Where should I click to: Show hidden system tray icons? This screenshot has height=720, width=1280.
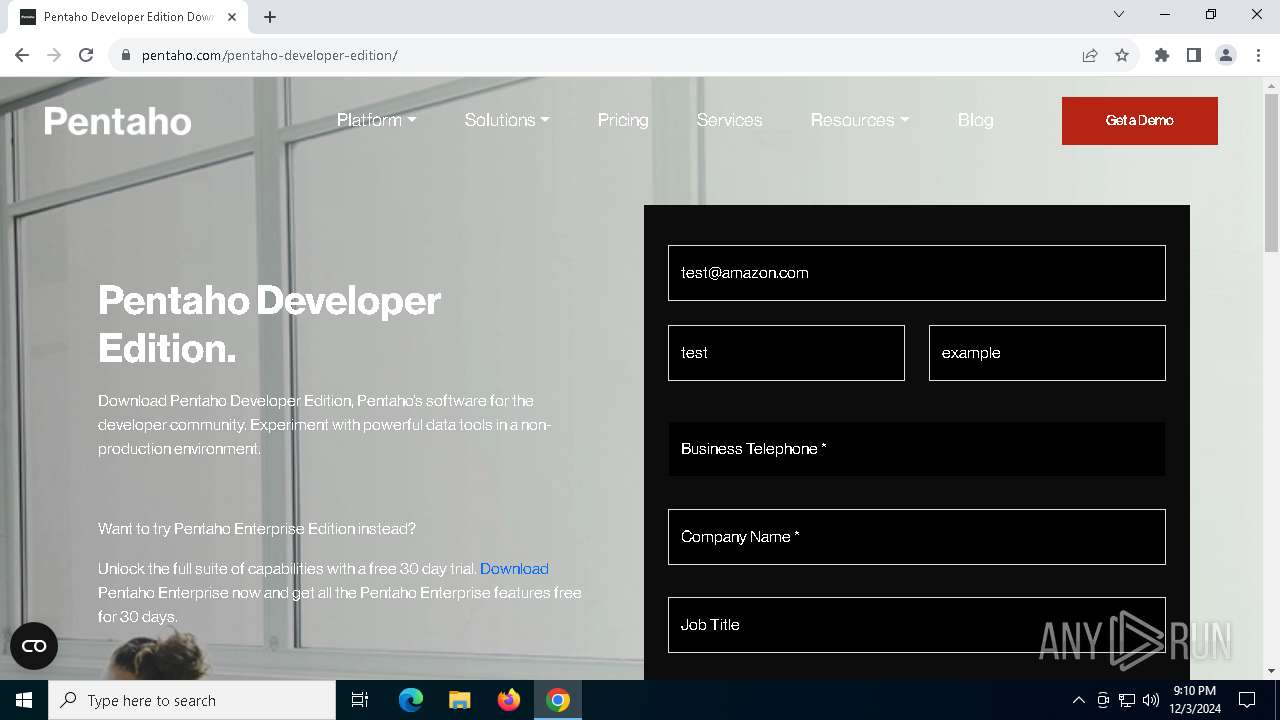tap(1078, 700)
